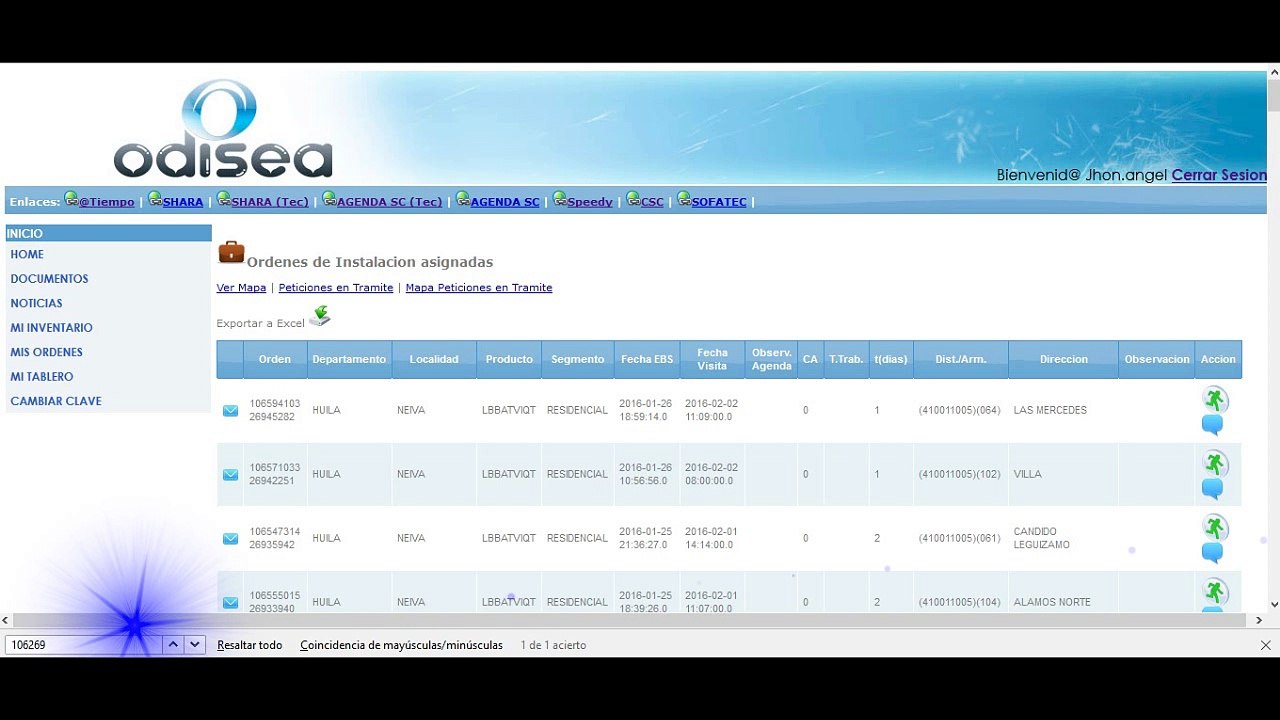This screenshot has height=720, width=1280.
Task: Open MI INVENTARIO in sidebar menu
Action: click(51, 328)
